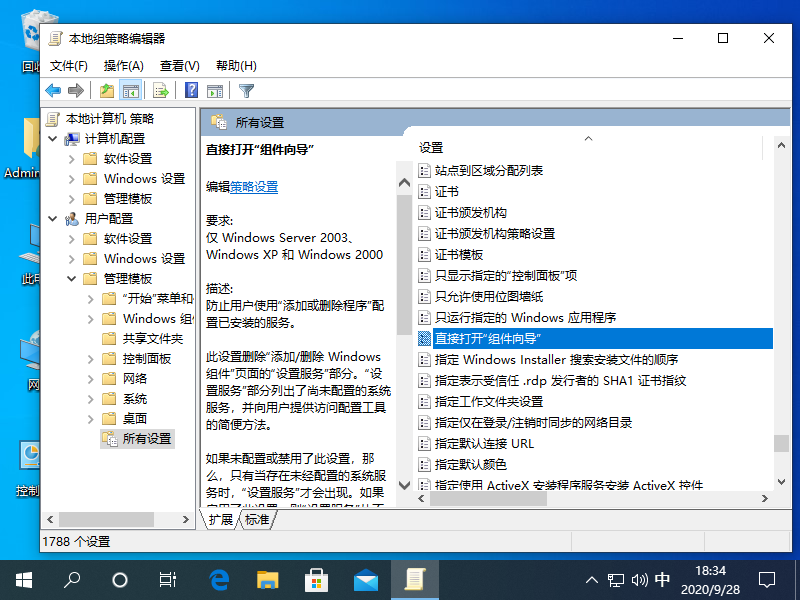Click the 策略设置 link
This screenshot has height=600, width=800.
tap(252, 186)
